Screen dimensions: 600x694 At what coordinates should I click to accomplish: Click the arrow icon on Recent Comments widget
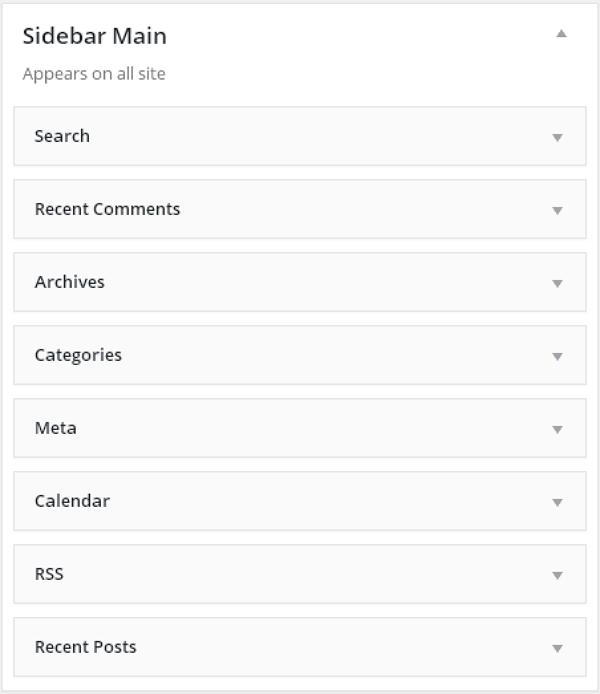pyautogui.click(x=558, y=210)
